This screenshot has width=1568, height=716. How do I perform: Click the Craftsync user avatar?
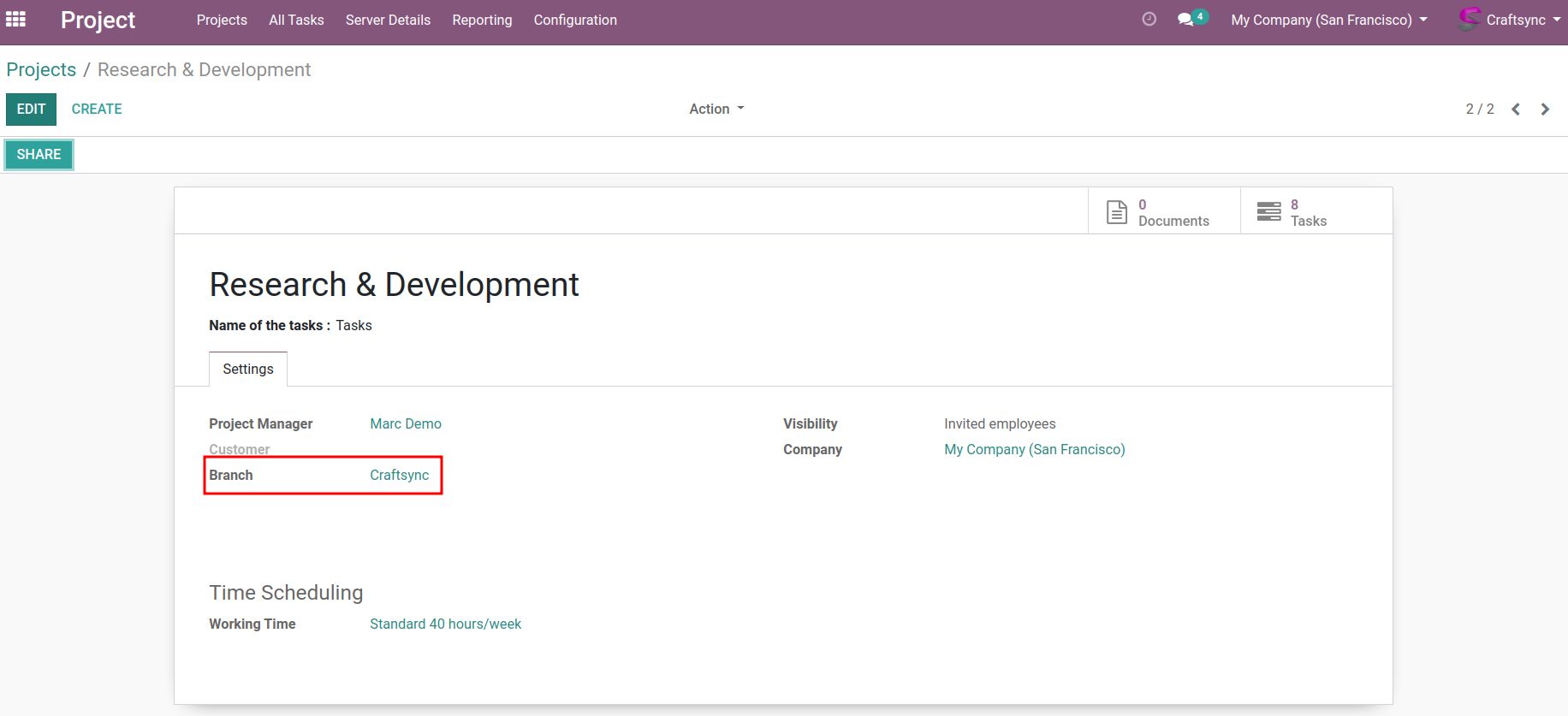point(1469,19)
